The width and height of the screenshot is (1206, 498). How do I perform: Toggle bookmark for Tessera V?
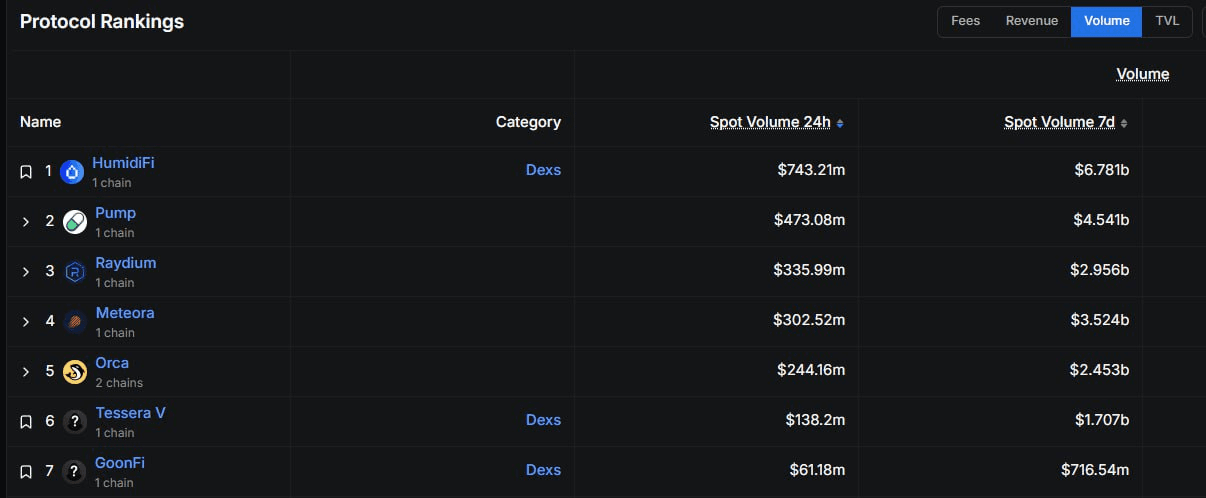26,422
